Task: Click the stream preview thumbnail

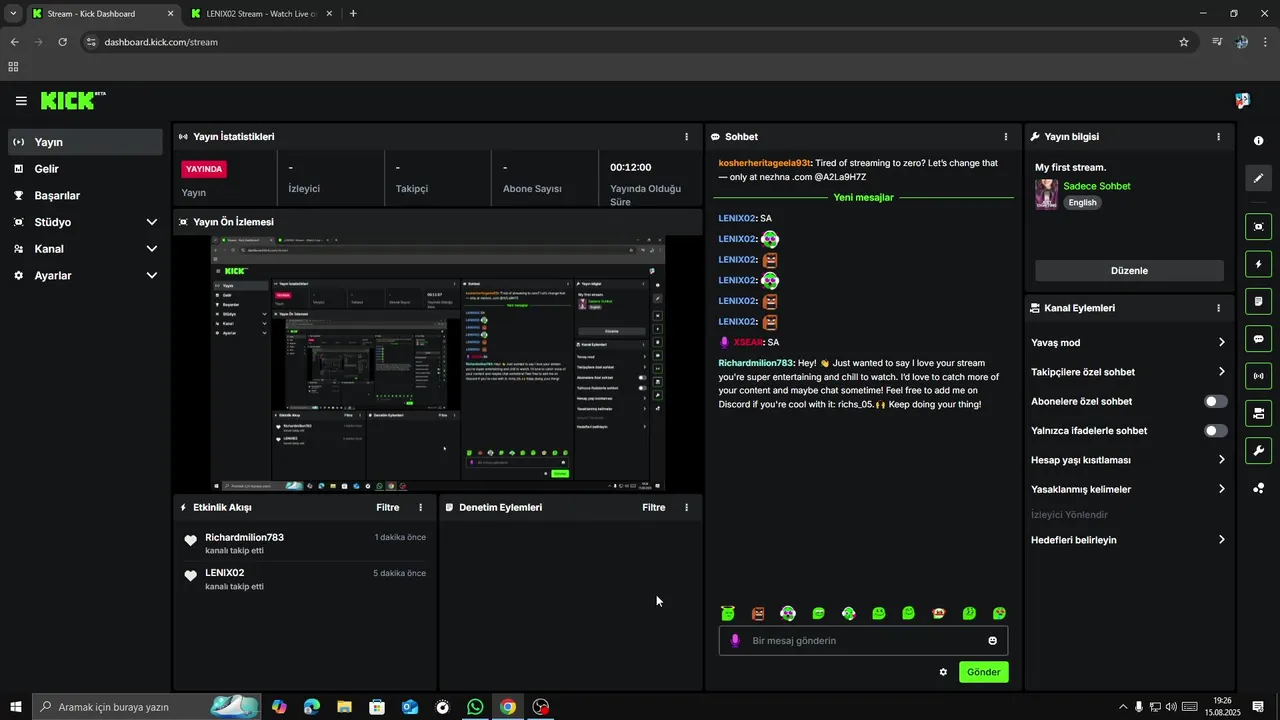Action: coord(438,364)
